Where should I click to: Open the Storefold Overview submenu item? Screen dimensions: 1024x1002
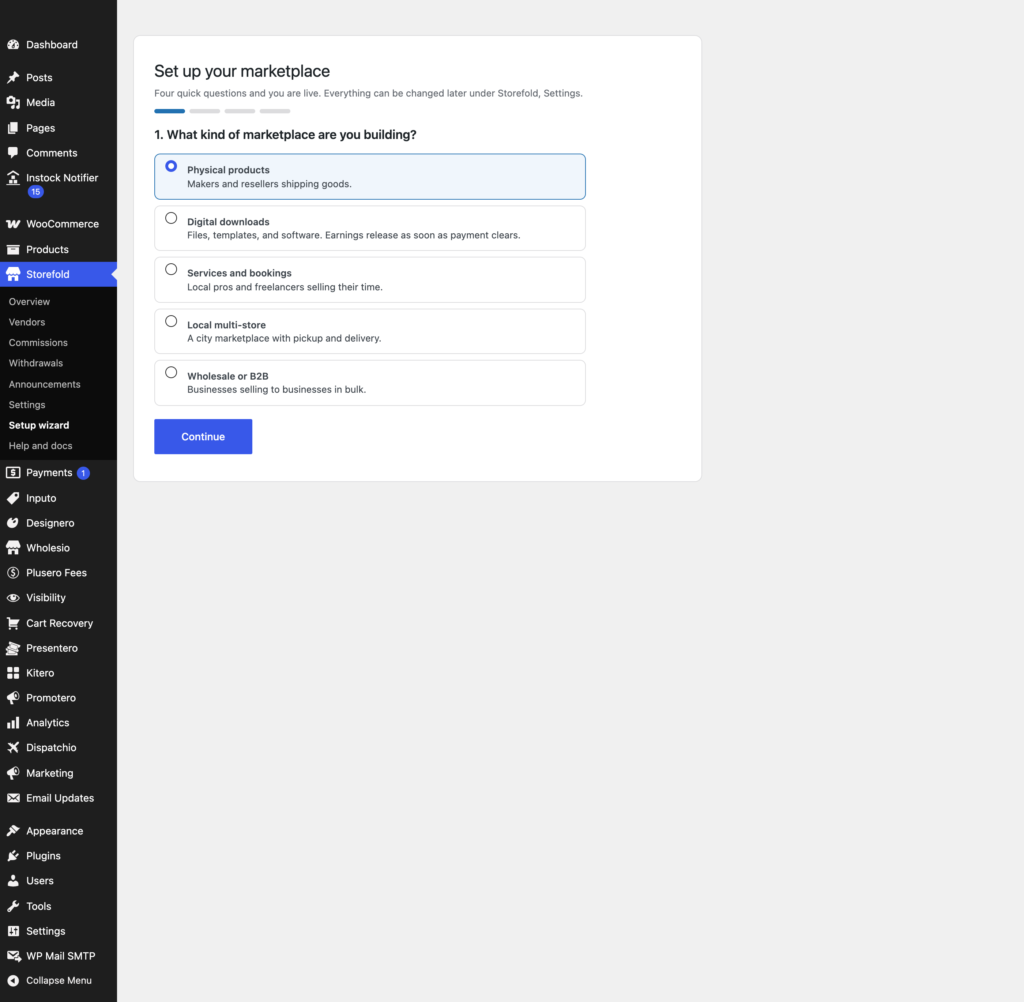[x=29, y=302]
